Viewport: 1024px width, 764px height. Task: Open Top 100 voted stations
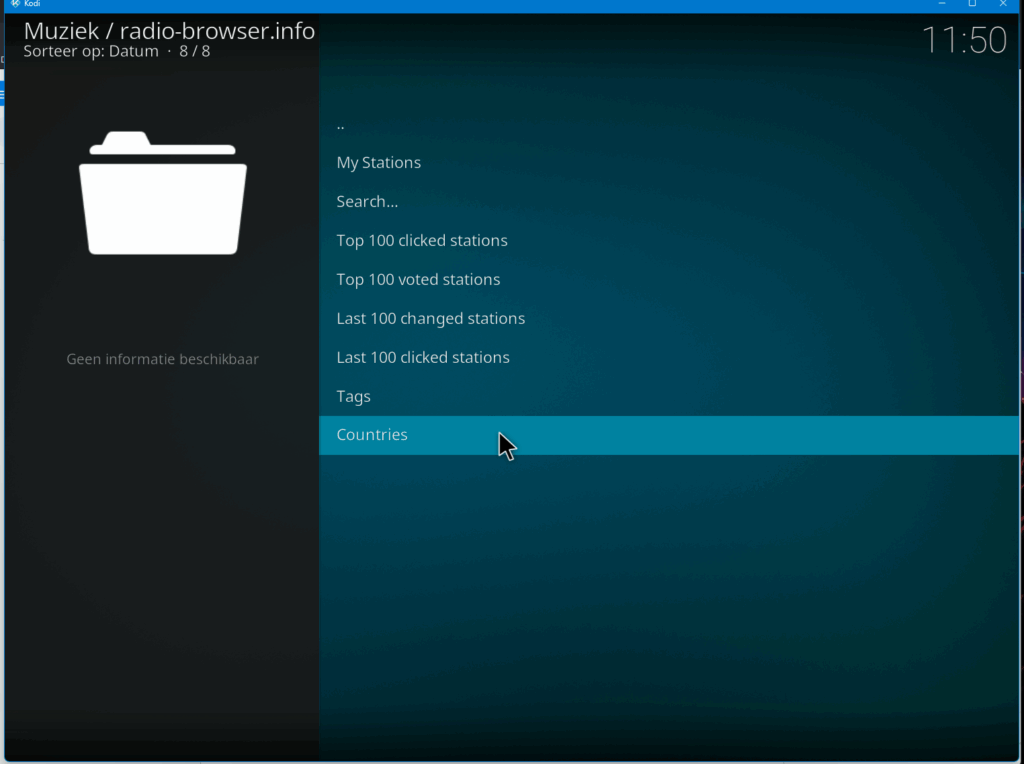[x=418, y=280]
